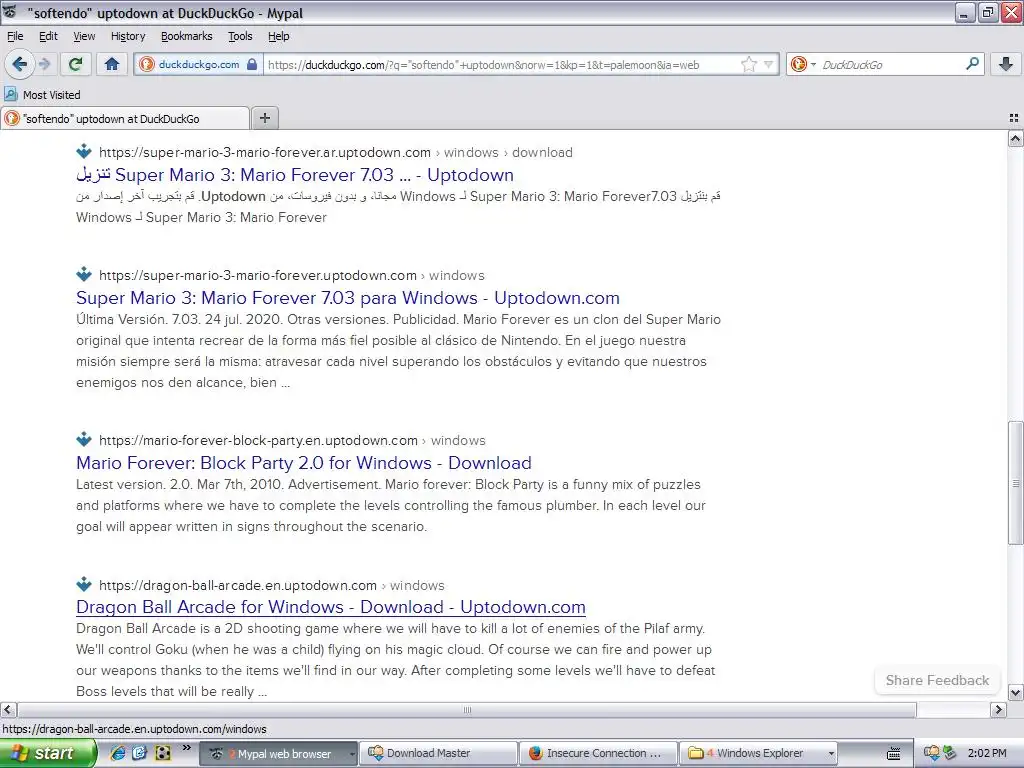Open a new tab with the plus button

point(264,118)
